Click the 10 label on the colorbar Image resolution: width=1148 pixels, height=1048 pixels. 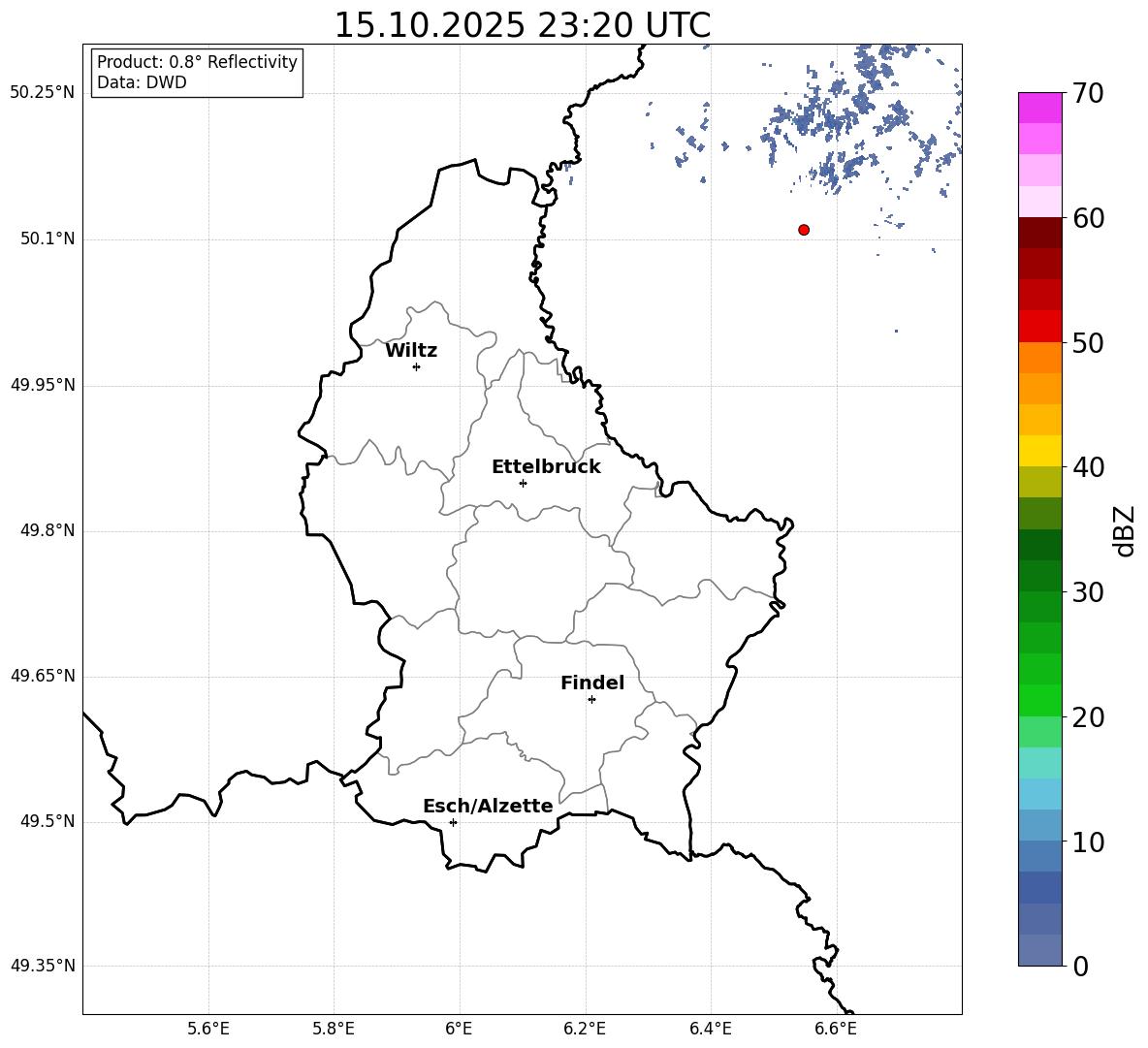click(x=1088, y=842)
